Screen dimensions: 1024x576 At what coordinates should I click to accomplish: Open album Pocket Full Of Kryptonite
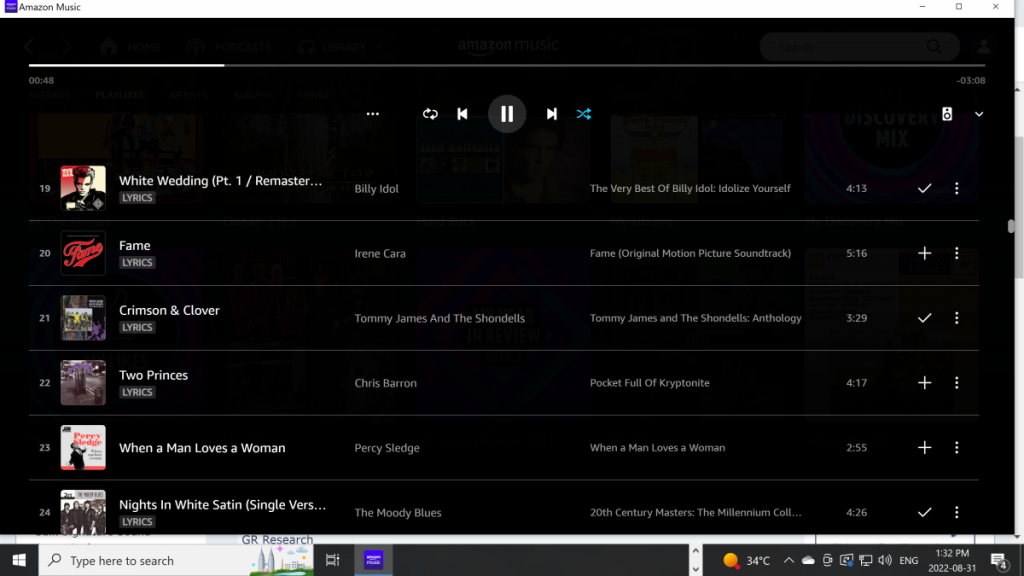(x=650, y=383)
